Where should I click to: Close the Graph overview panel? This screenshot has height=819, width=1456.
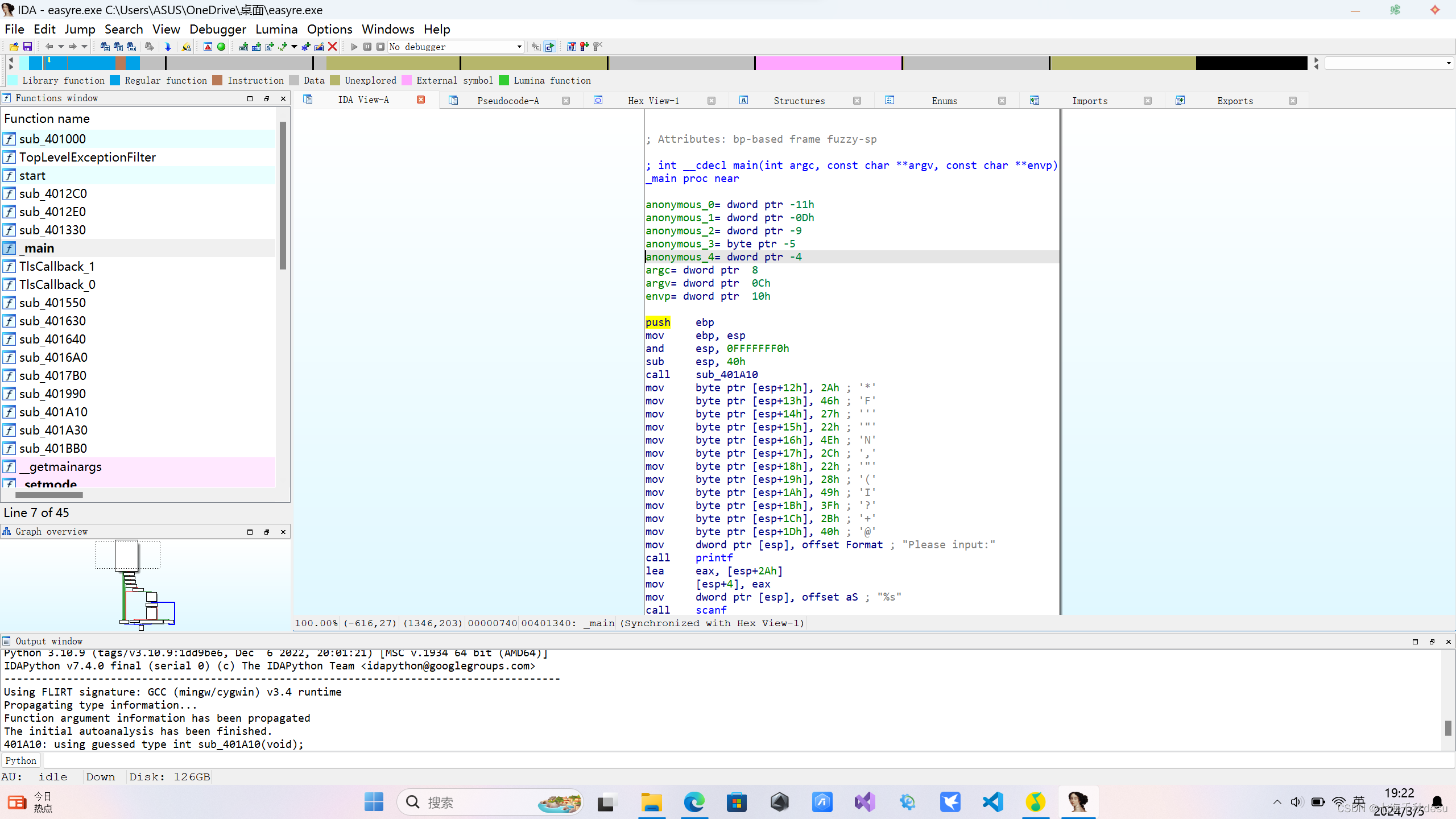pyautogui.click(x=283, y=532)
